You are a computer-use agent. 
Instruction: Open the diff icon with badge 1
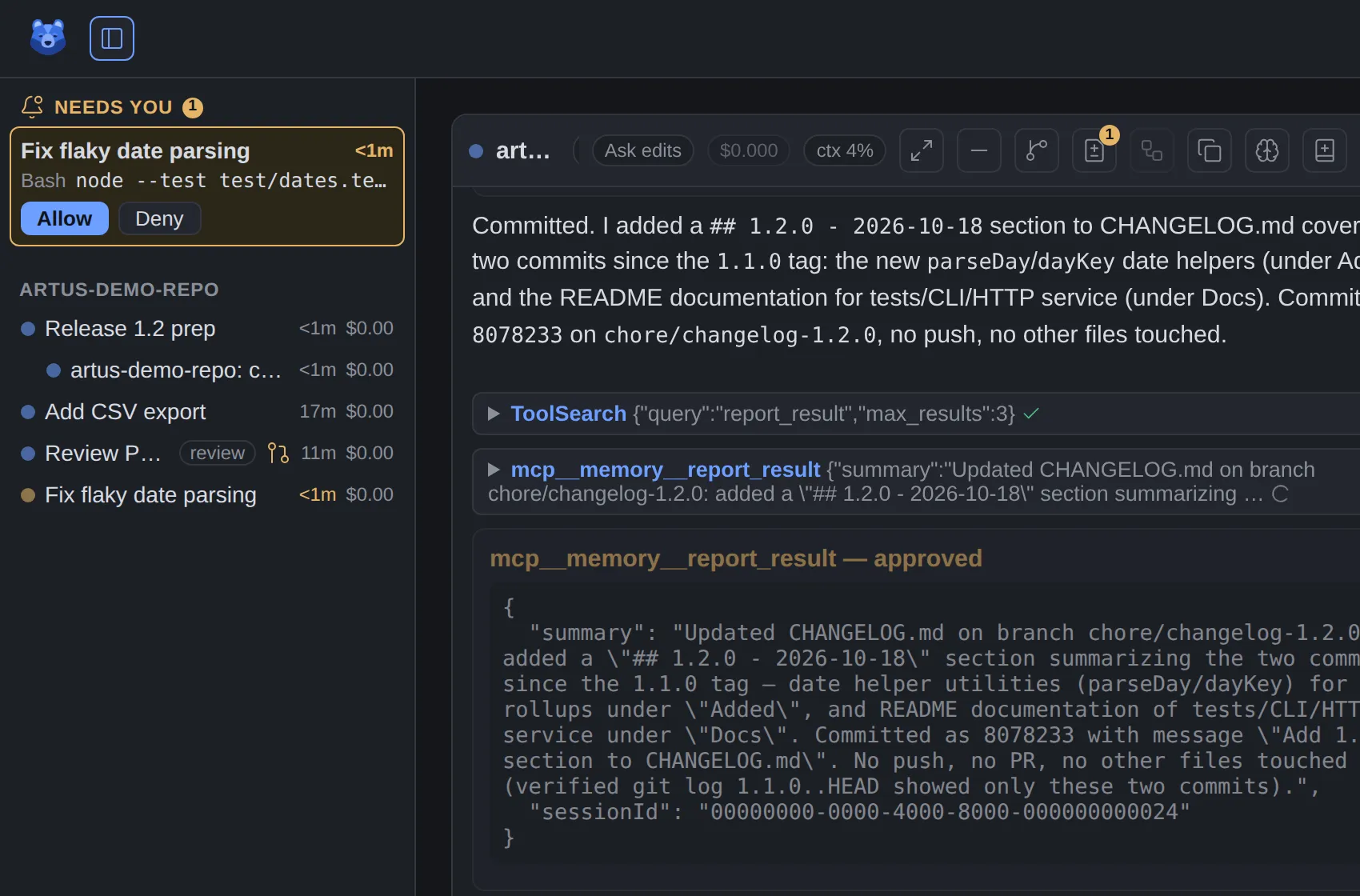click(1094, 150)
